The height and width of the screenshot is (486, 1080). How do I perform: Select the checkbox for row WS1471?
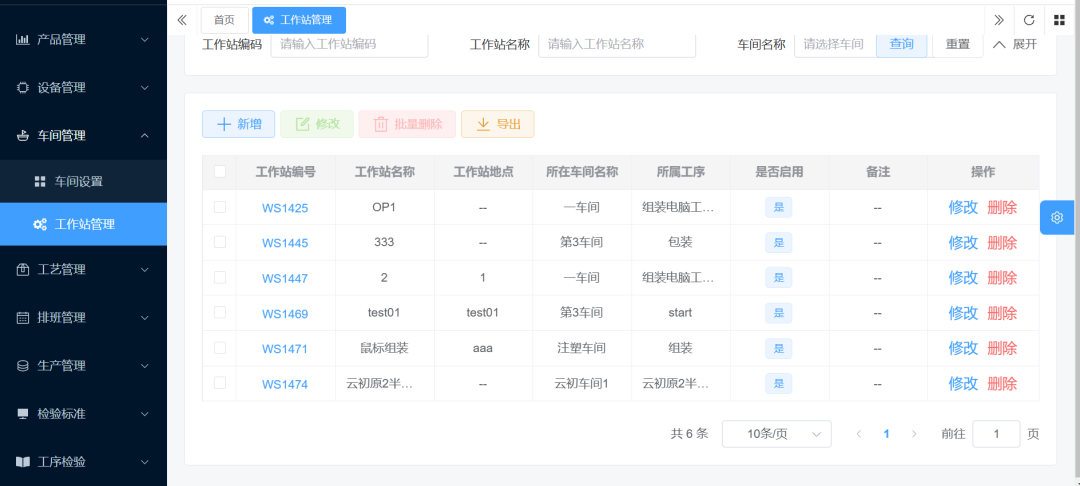click(220, 348)
